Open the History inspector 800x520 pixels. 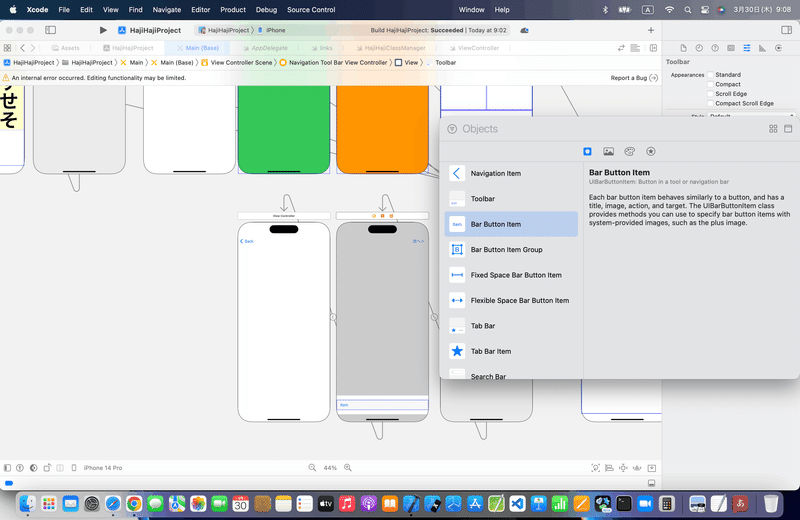[x=699, y=48]
